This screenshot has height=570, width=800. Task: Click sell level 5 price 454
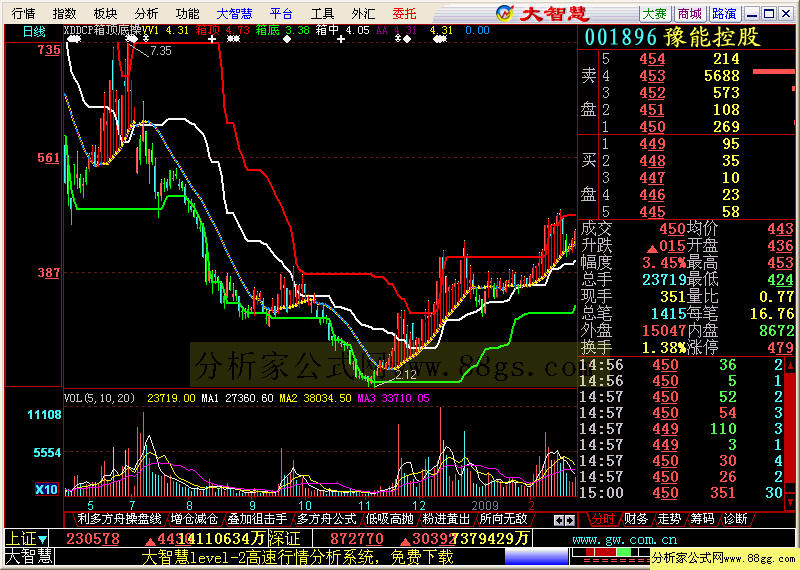tap(653, 59)
